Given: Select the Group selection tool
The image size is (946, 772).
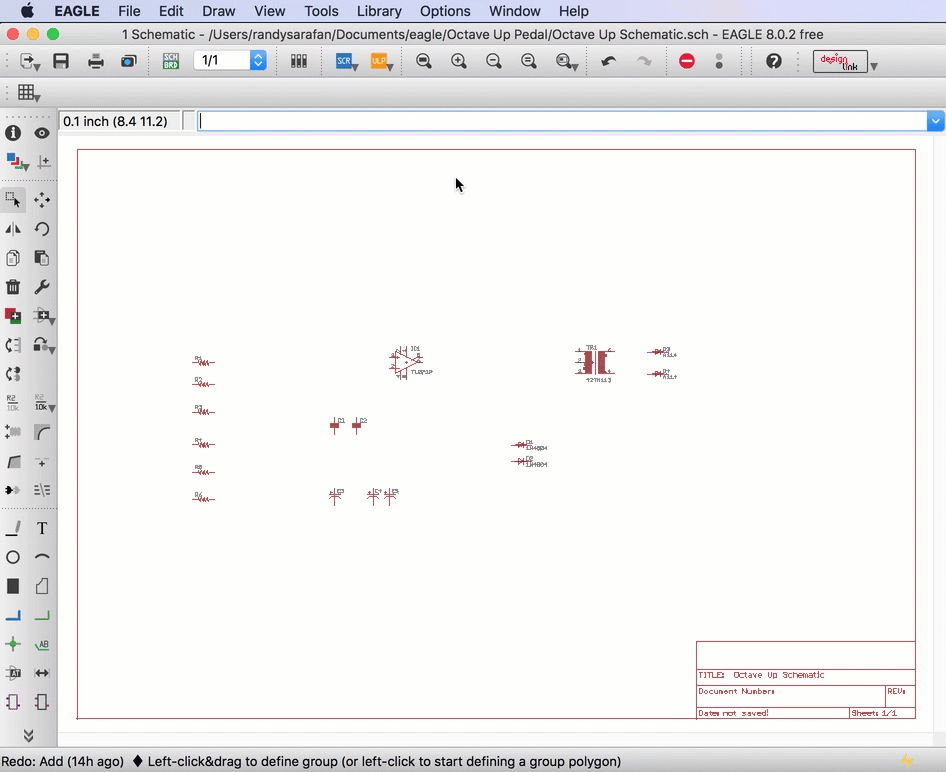Looking at the screenshot, I should 13,199.
